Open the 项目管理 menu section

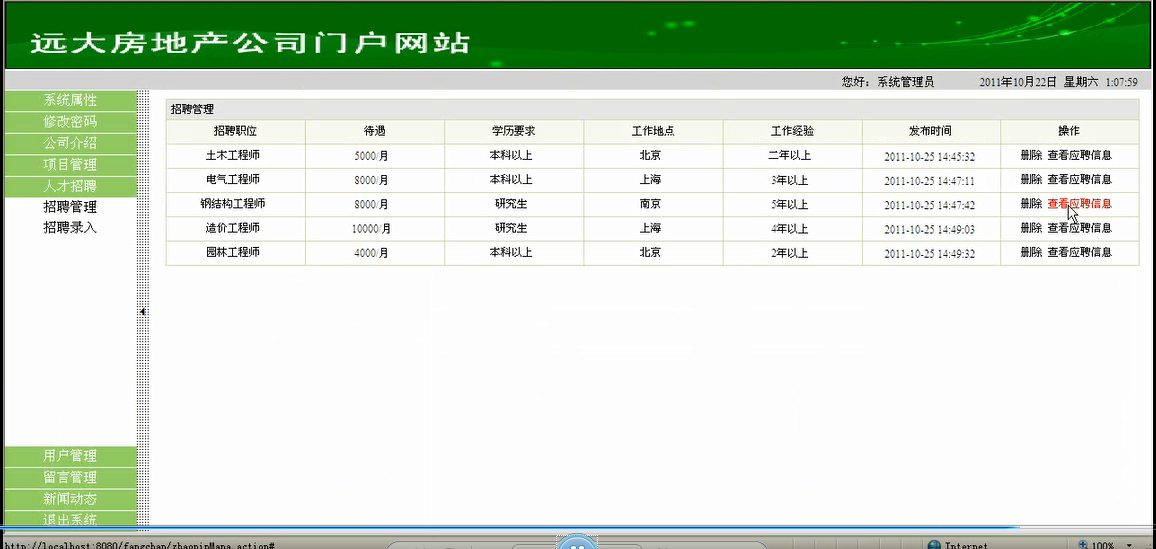70,165
